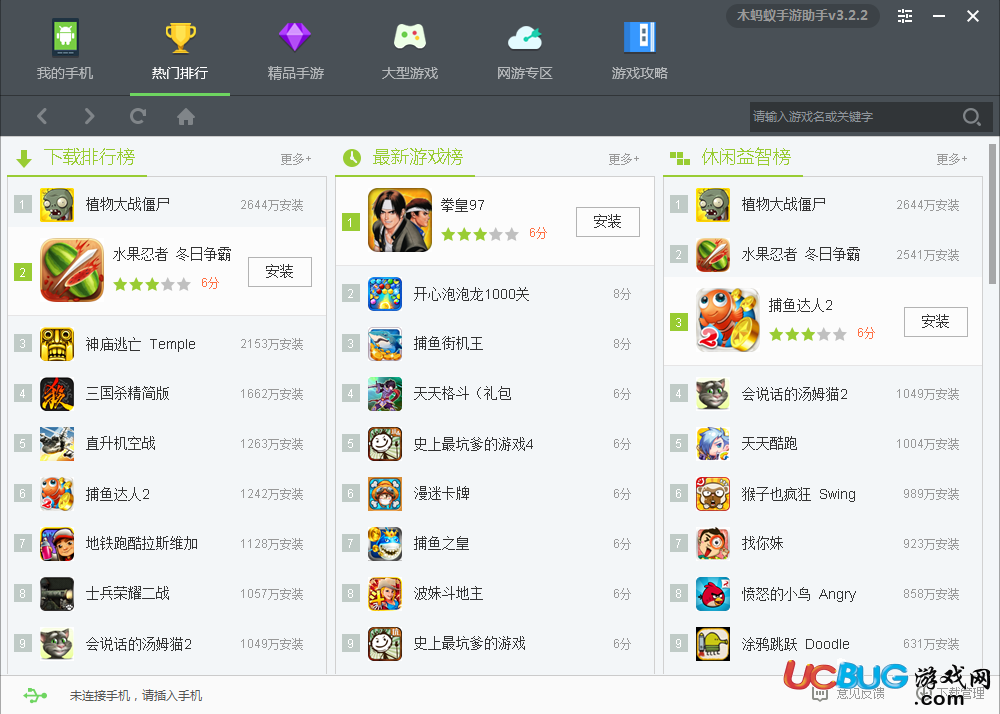Open 愤怒的小鸟 Angry game icon
Image resolution: width=1000 pixels, height=714 pixels.
pyautogui.click(x=712, y=594)
